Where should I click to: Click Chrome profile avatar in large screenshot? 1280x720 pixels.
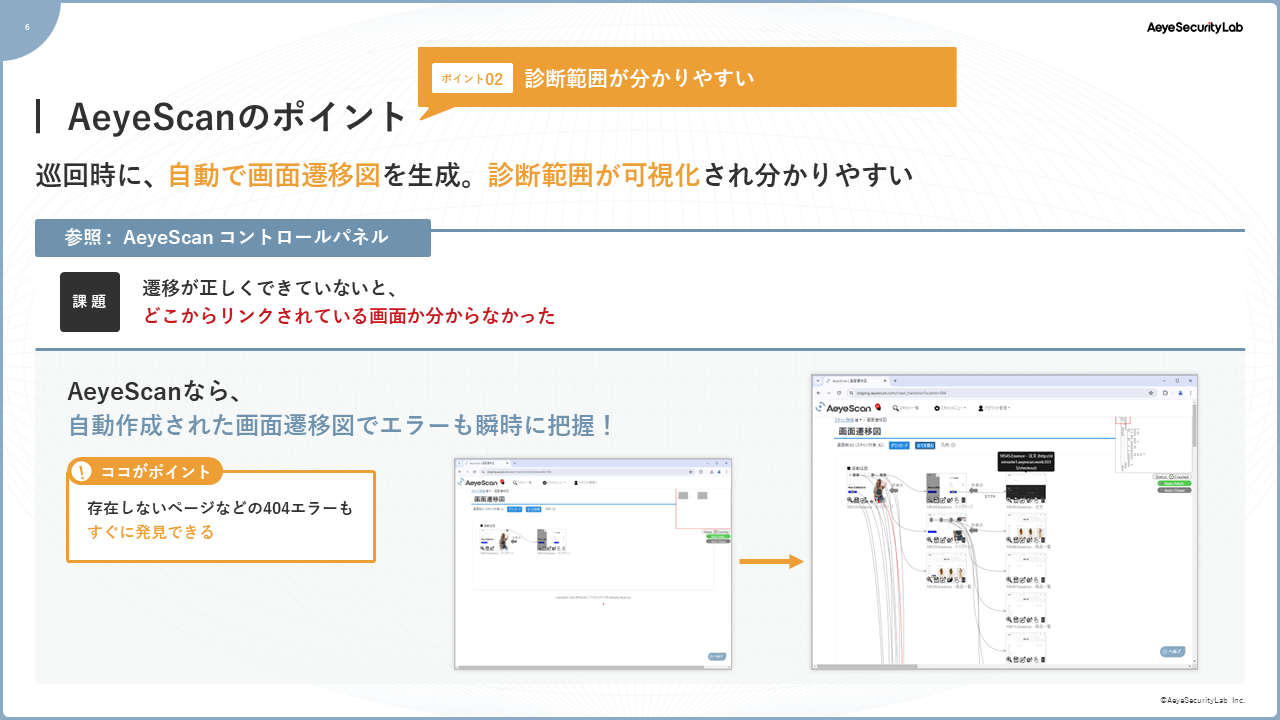coord(1180,393)
